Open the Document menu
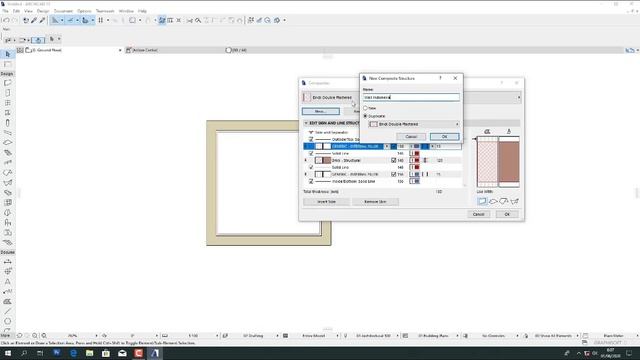The width and height of the screenshot is (640, 360). (63, 11)
